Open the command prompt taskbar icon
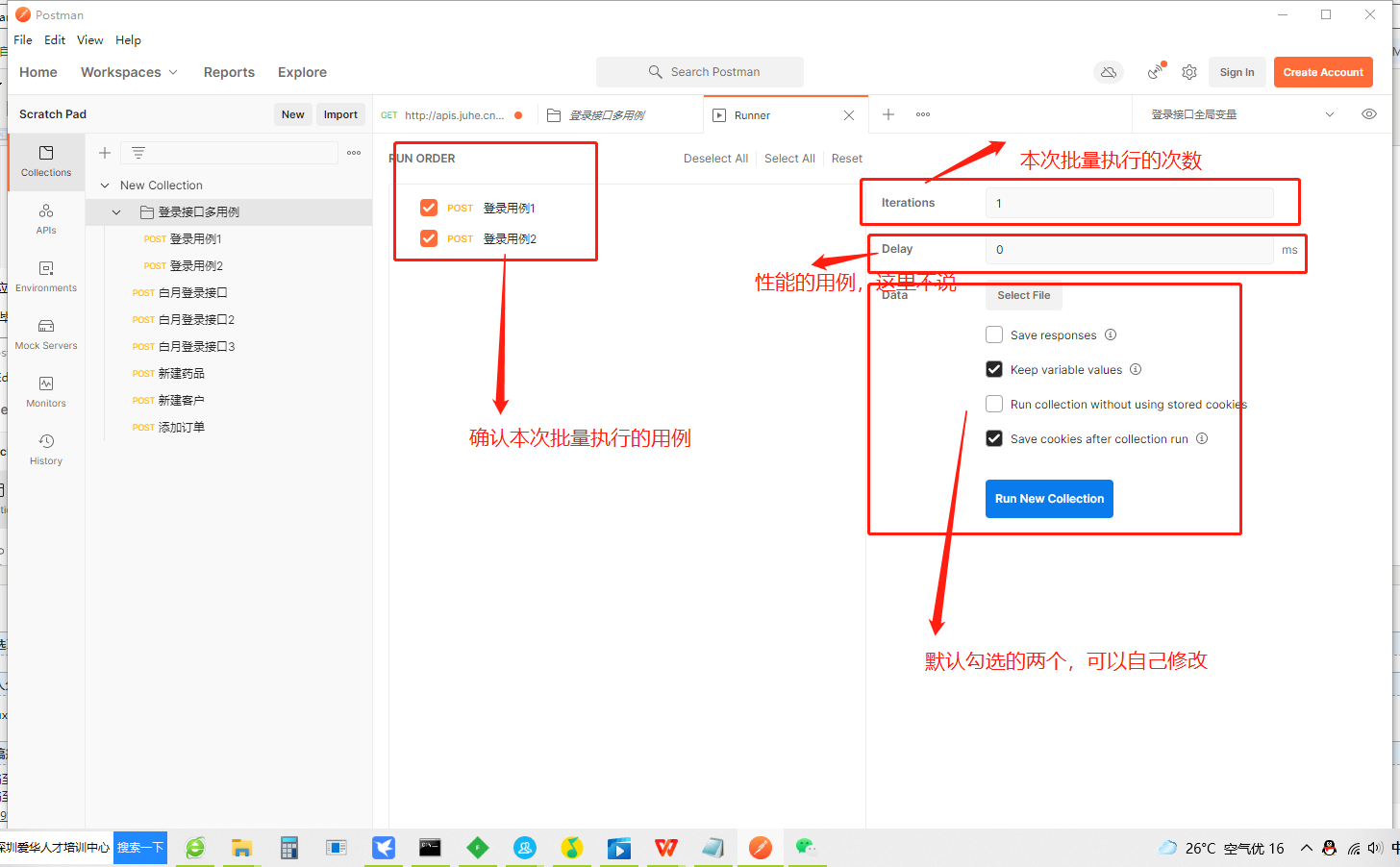The height and width of the screenshot is (867, 1400). pos(430,848)
